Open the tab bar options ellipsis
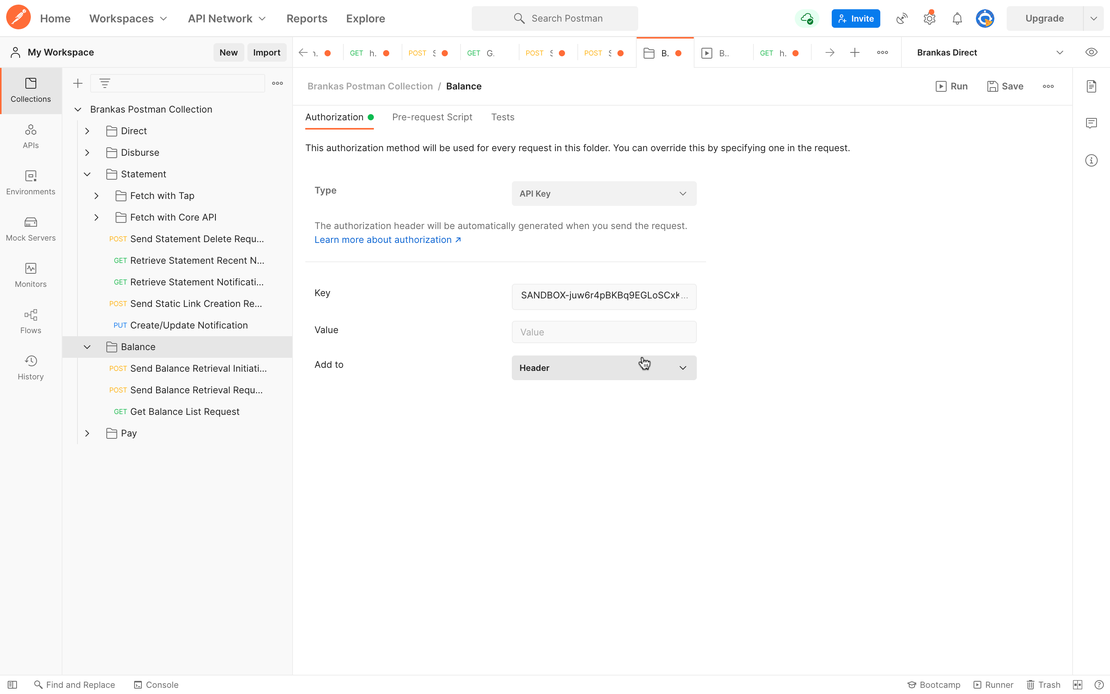The height and width of the screenshot is (694, 1110). coord(882,52)
